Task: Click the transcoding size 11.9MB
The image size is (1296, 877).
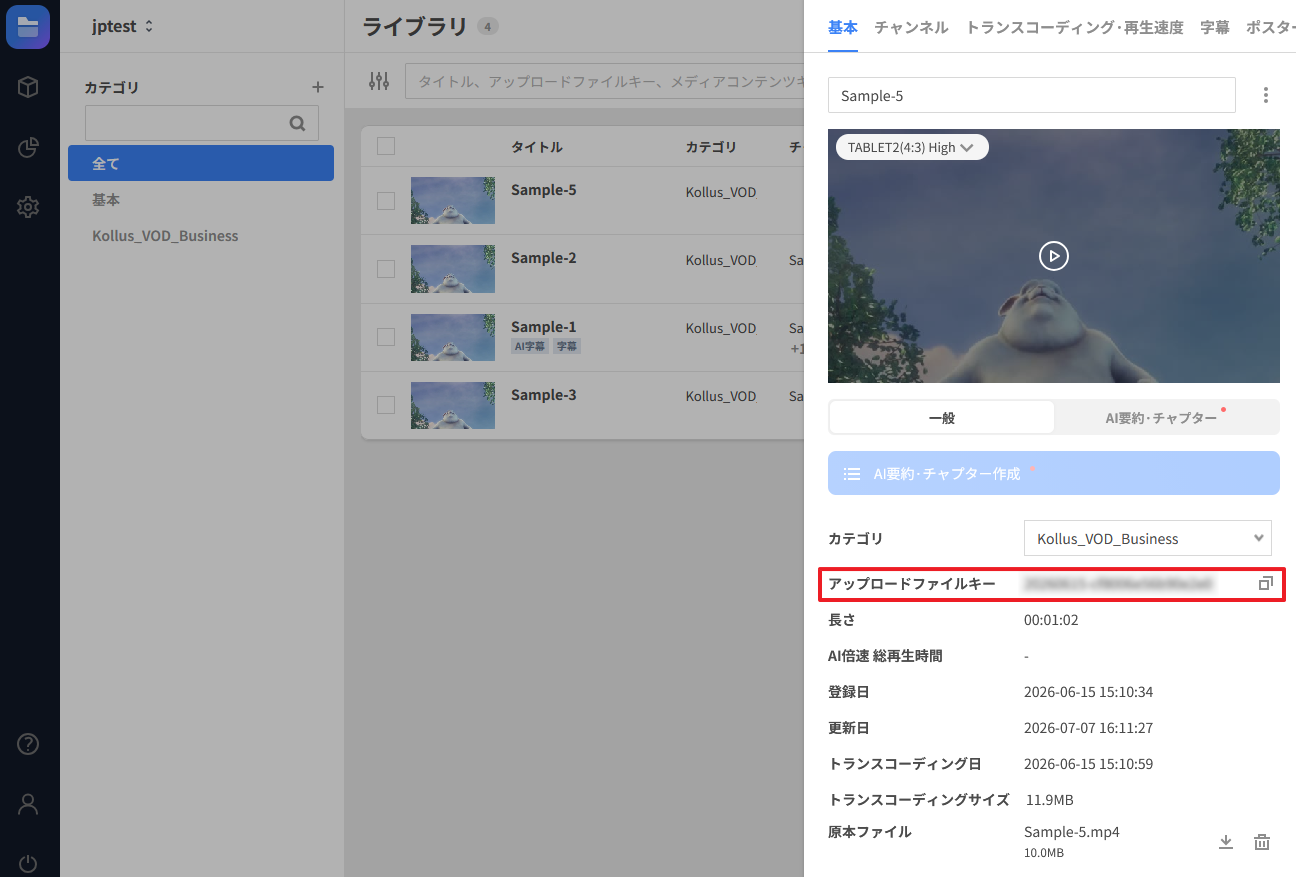Action: point(1050,800)
